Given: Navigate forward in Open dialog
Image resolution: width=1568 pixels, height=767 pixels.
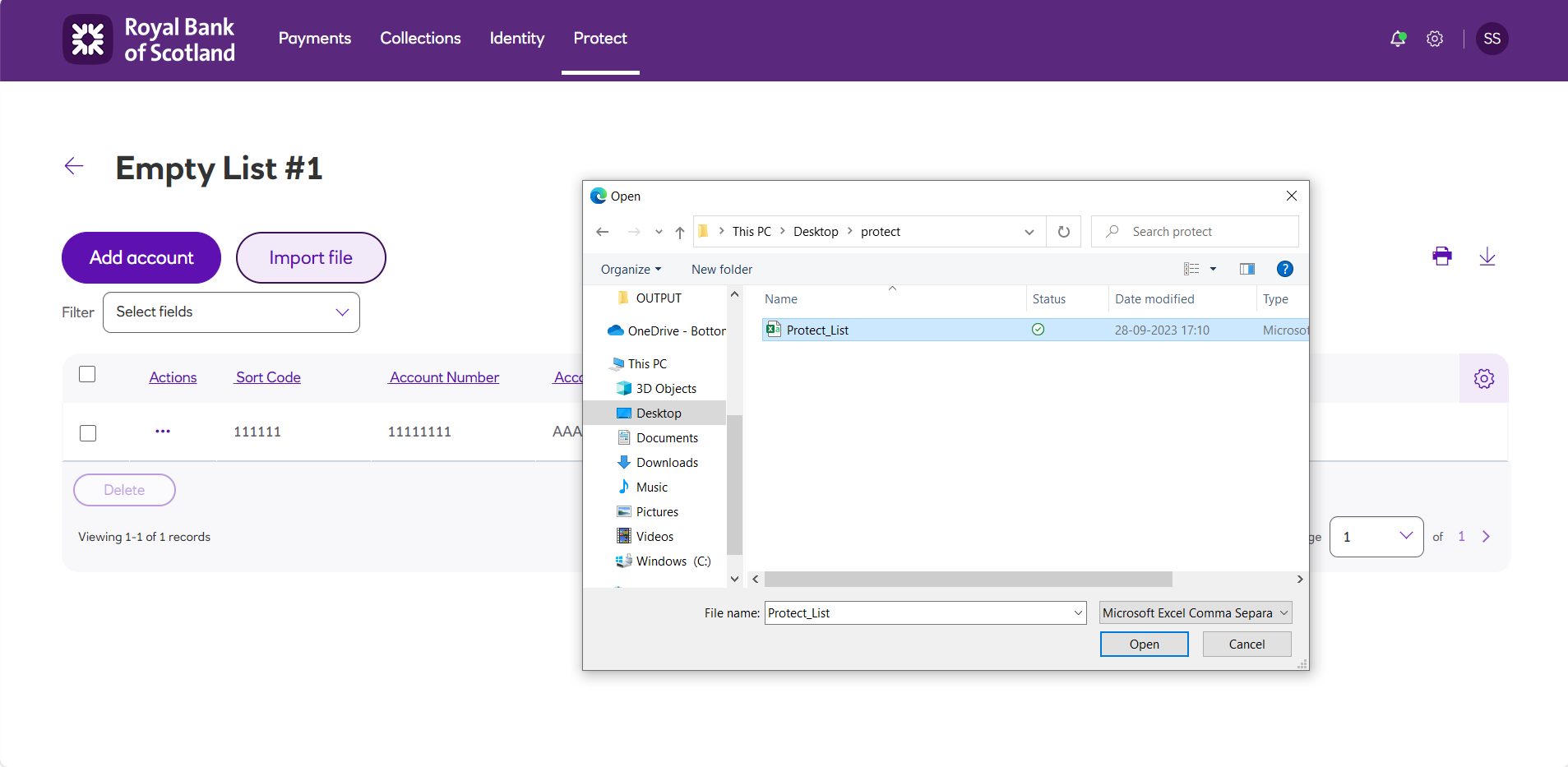Looking at the screenshot, I should tap(634, 232).
